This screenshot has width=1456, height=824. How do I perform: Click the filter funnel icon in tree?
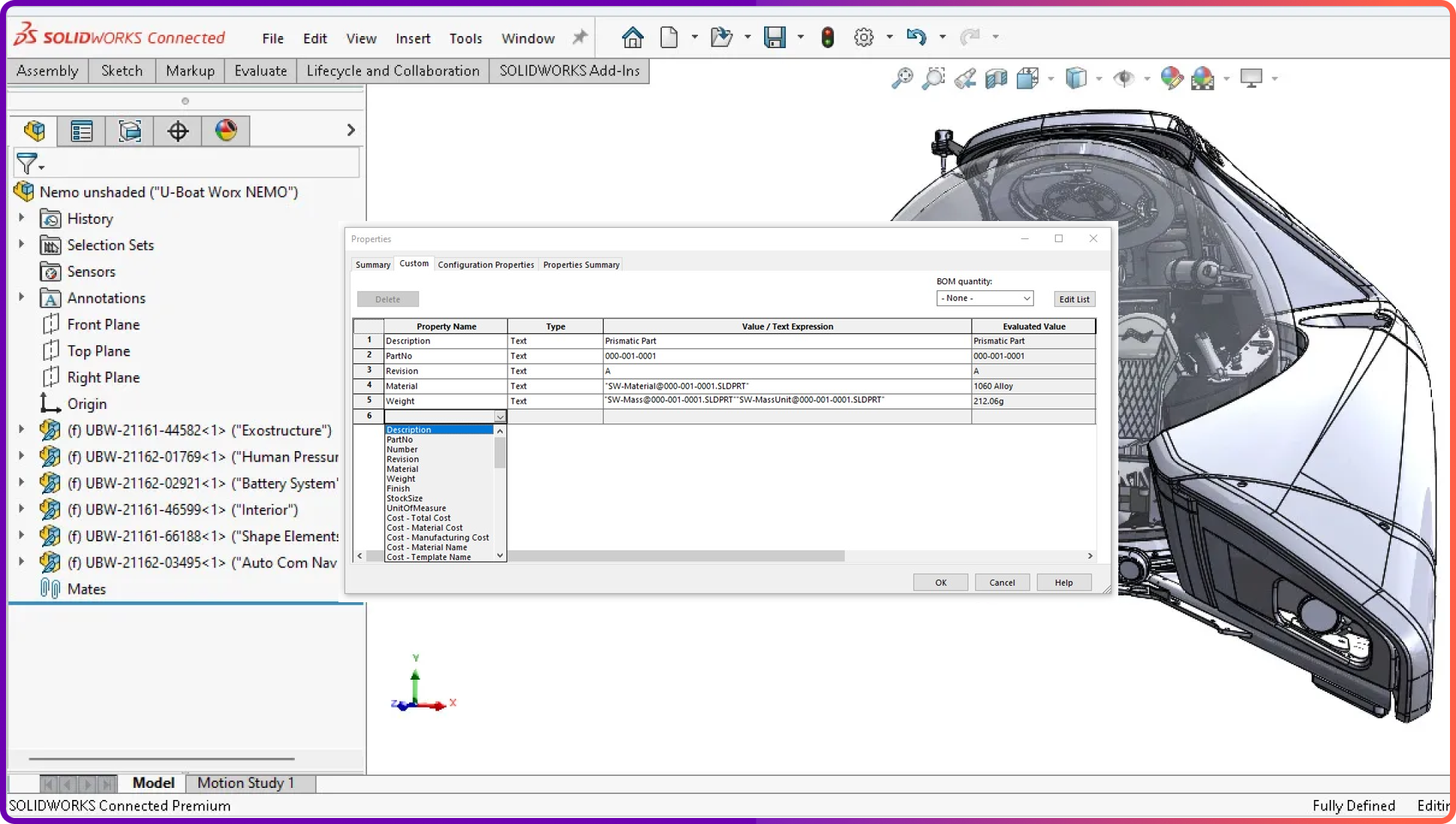pyautogui.click(x=27, y=163)
